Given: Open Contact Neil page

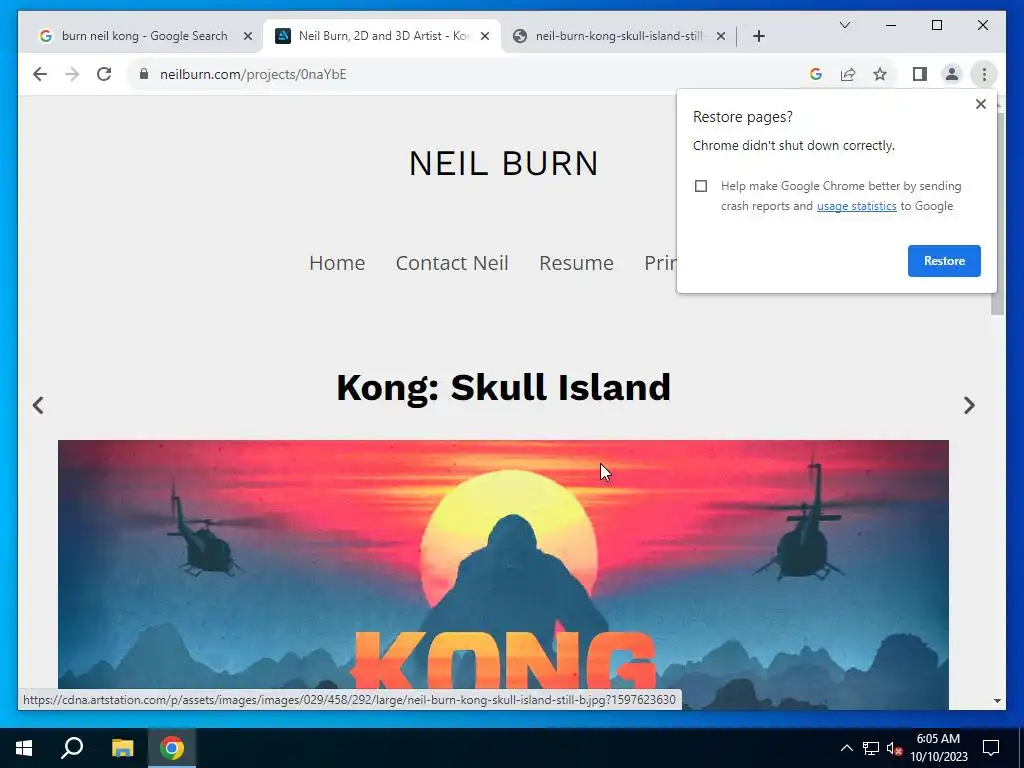Looking at the screenshot, I should [452, 263].
